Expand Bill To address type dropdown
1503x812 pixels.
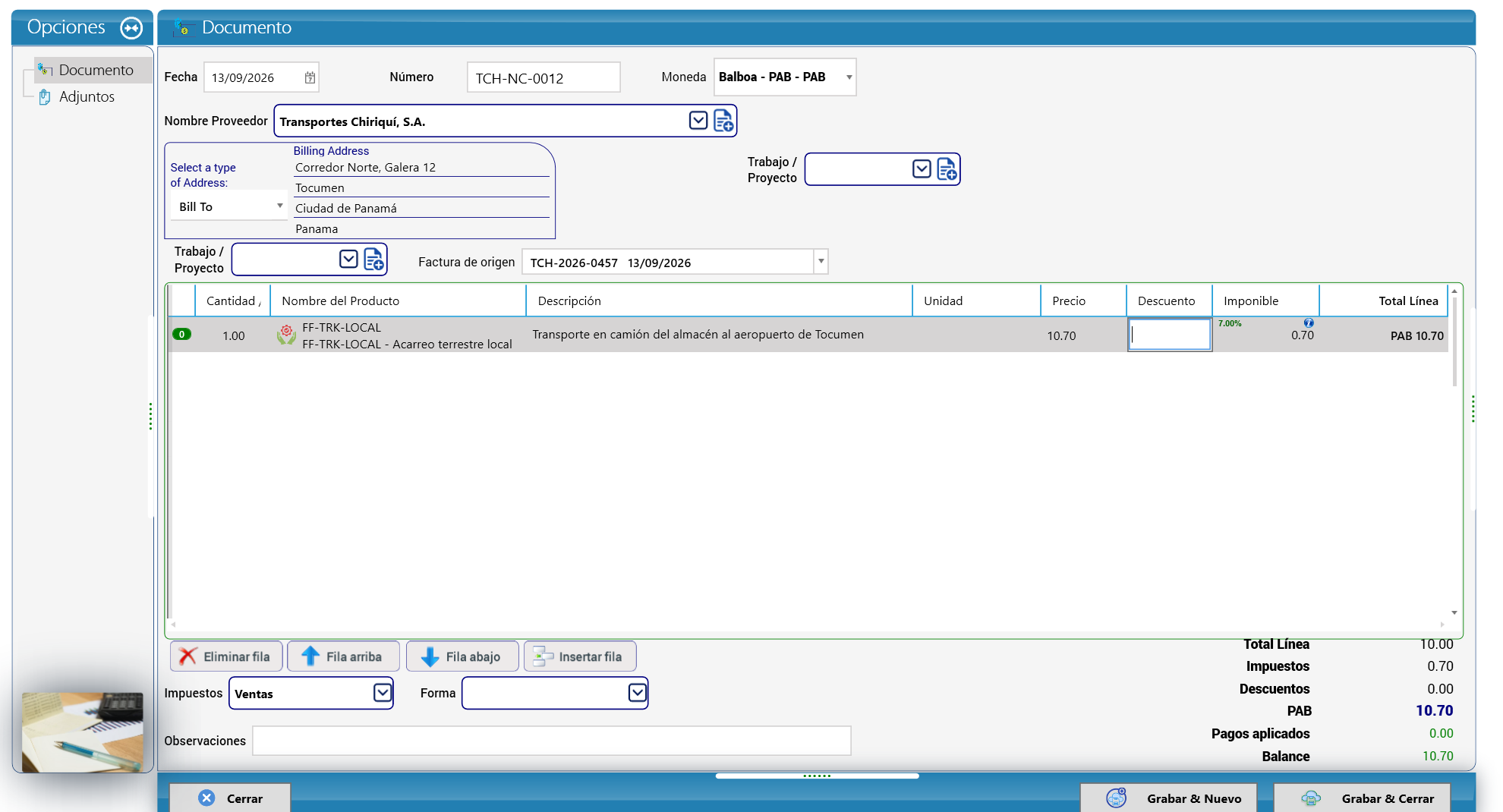[279, 206]
